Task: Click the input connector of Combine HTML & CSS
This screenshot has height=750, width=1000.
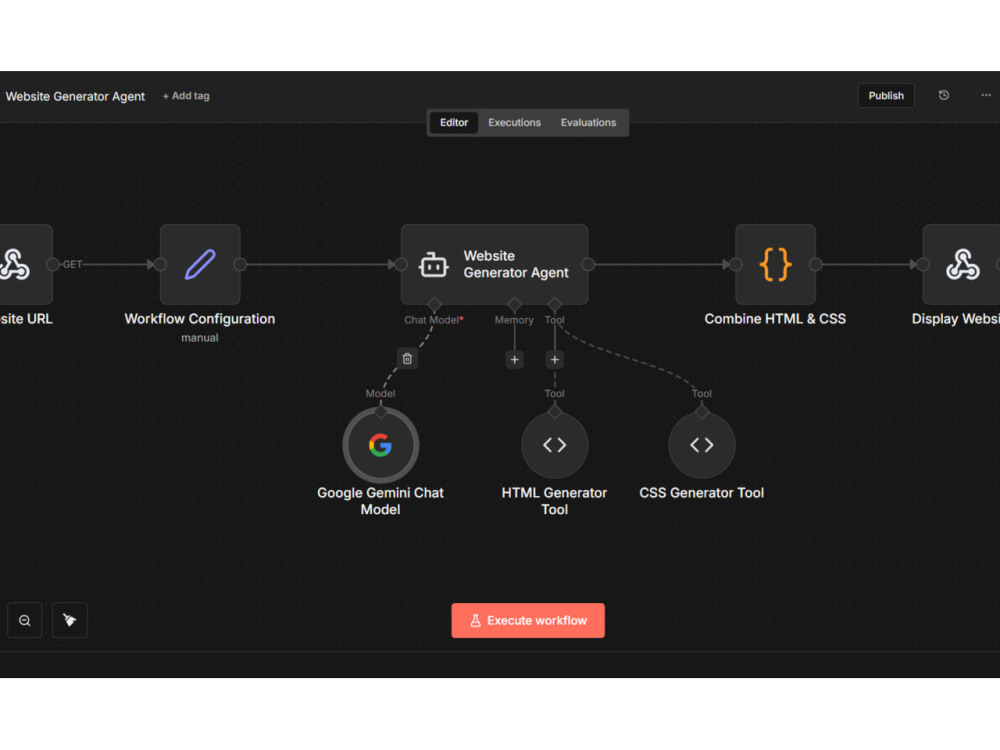Action: [735, 264]
